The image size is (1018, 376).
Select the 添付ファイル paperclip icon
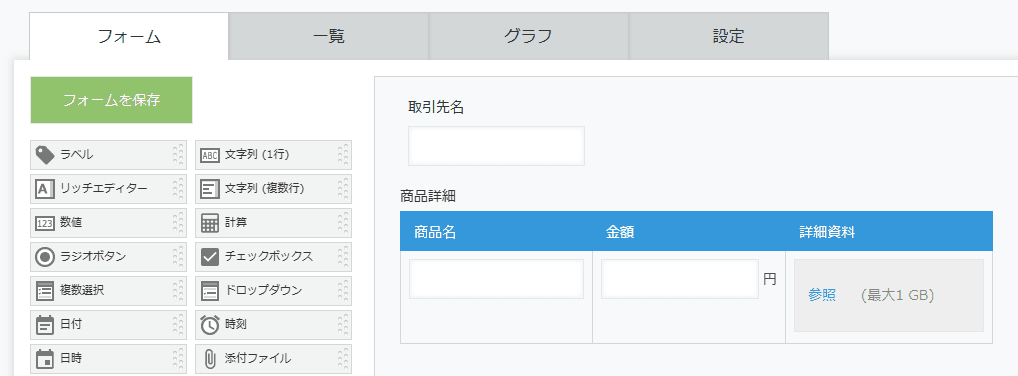[210, 358]
